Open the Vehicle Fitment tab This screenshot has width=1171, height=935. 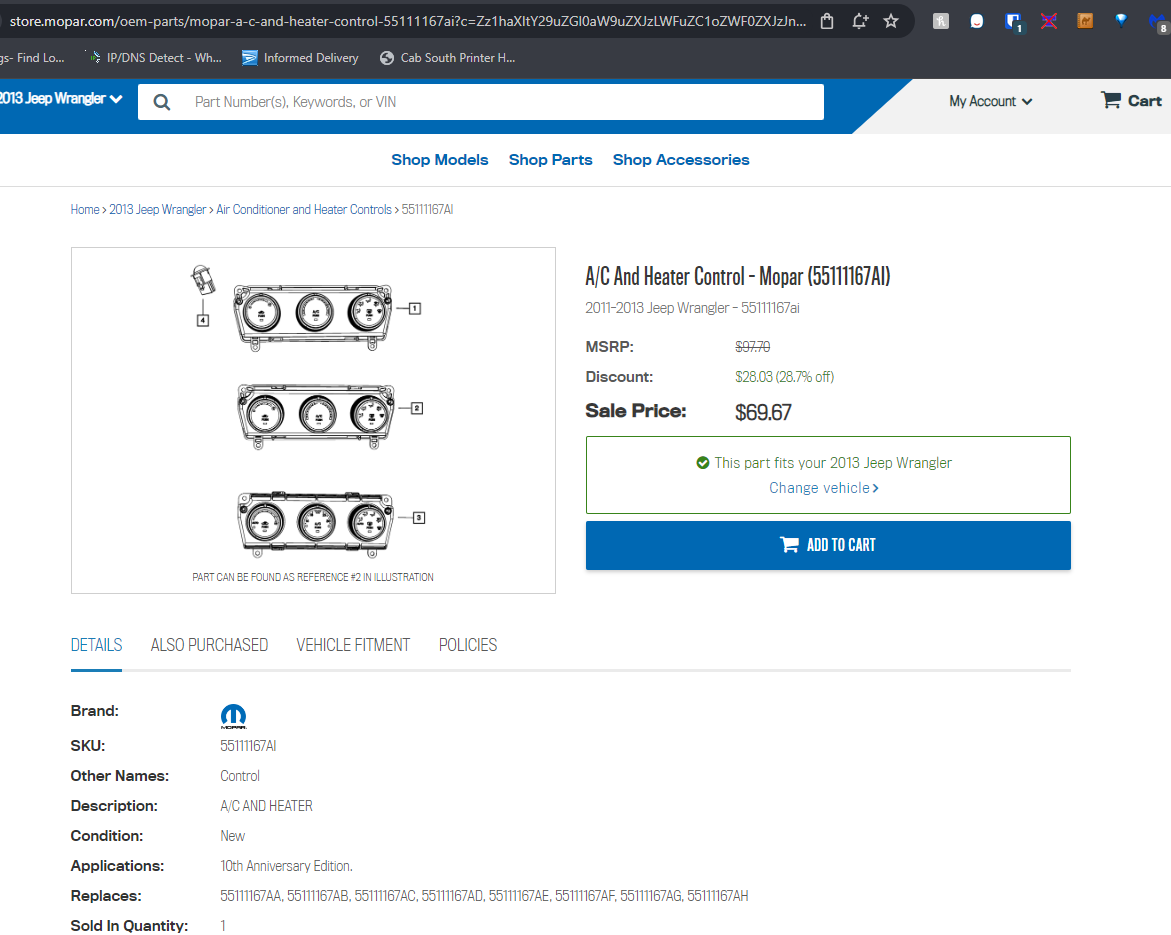pyautogui.click(x=353, y=645)
